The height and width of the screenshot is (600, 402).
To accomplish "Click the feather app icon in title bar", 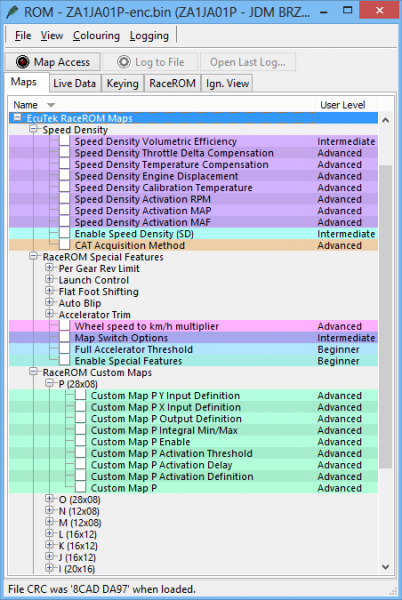I will [x=12, y=12].
